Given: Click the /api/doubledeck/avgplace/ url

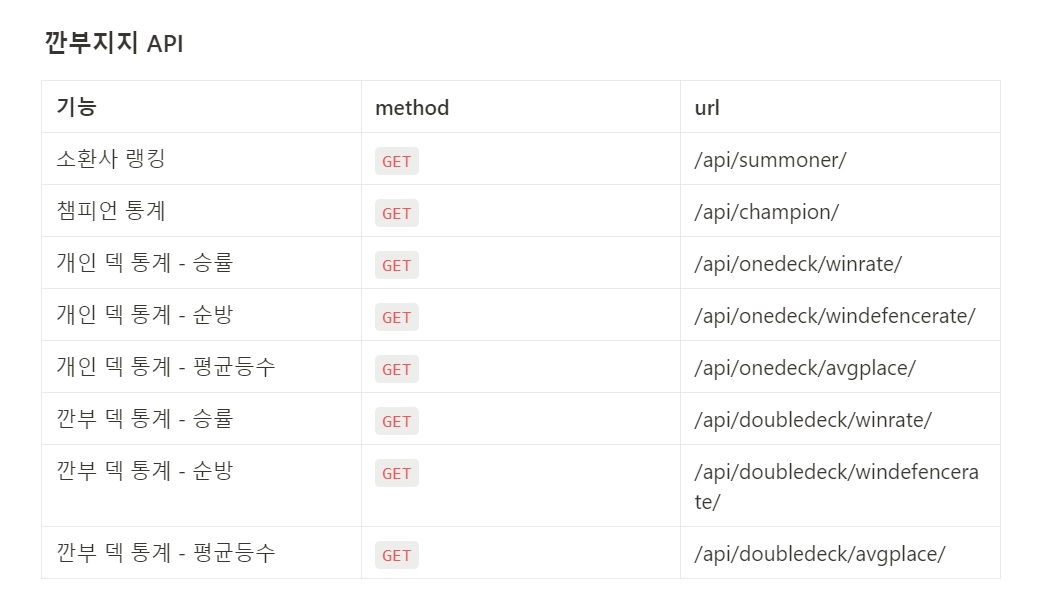Looking at the screenshot, I should click(x=820, y=554).
